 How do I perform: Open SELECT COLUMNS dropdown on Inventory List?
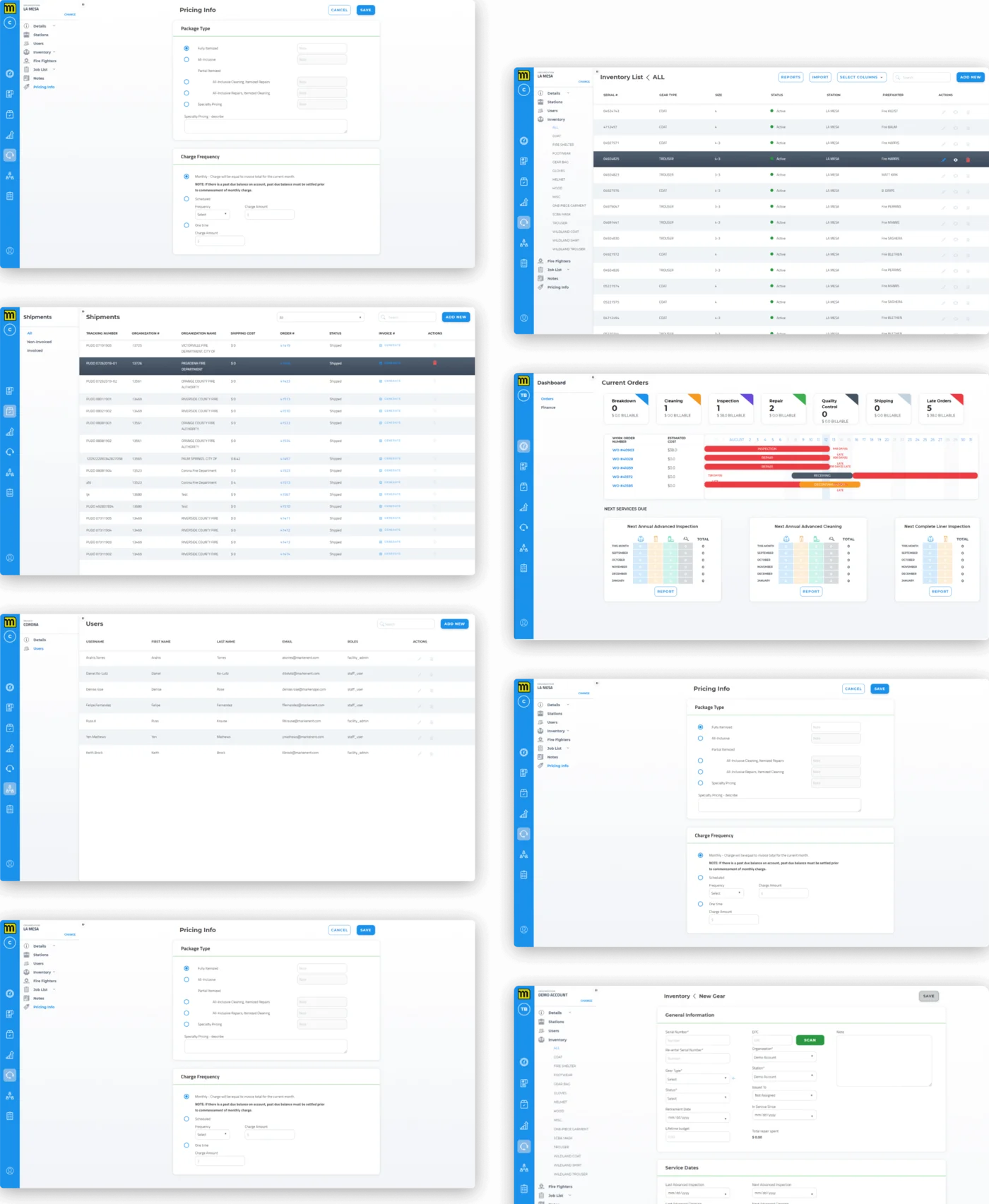coord(862,77)
